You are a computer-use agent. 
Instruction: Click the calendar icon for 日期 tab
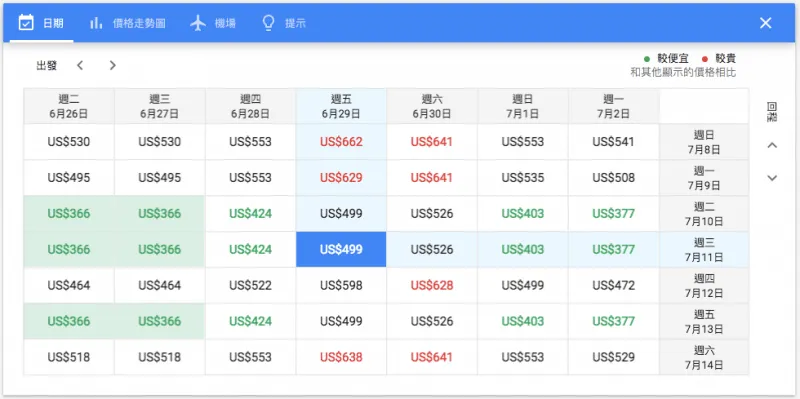point(26,23)
